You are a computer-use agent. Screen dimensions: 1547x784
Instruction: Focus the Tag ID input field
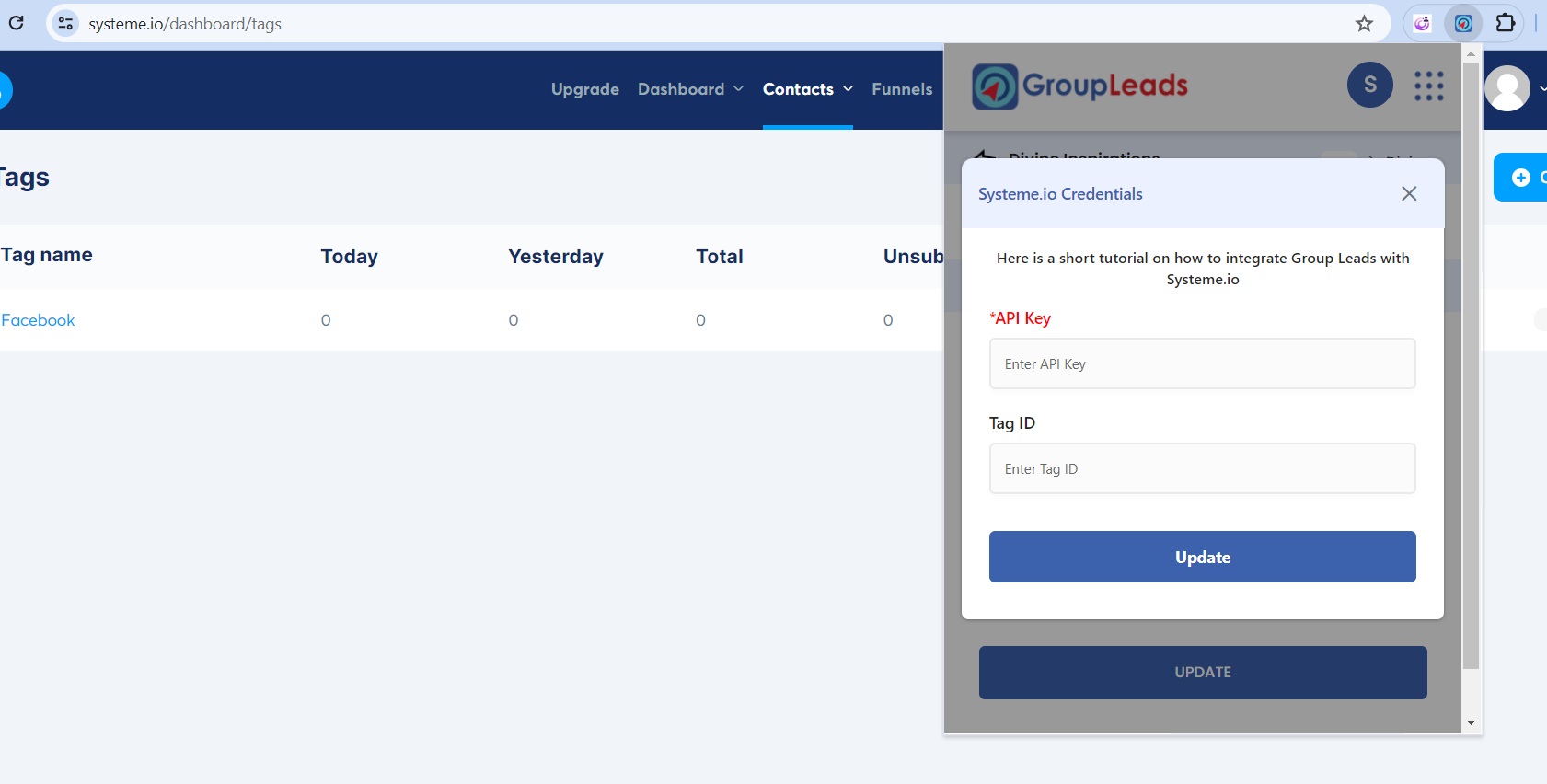[x=1203, y=468]
